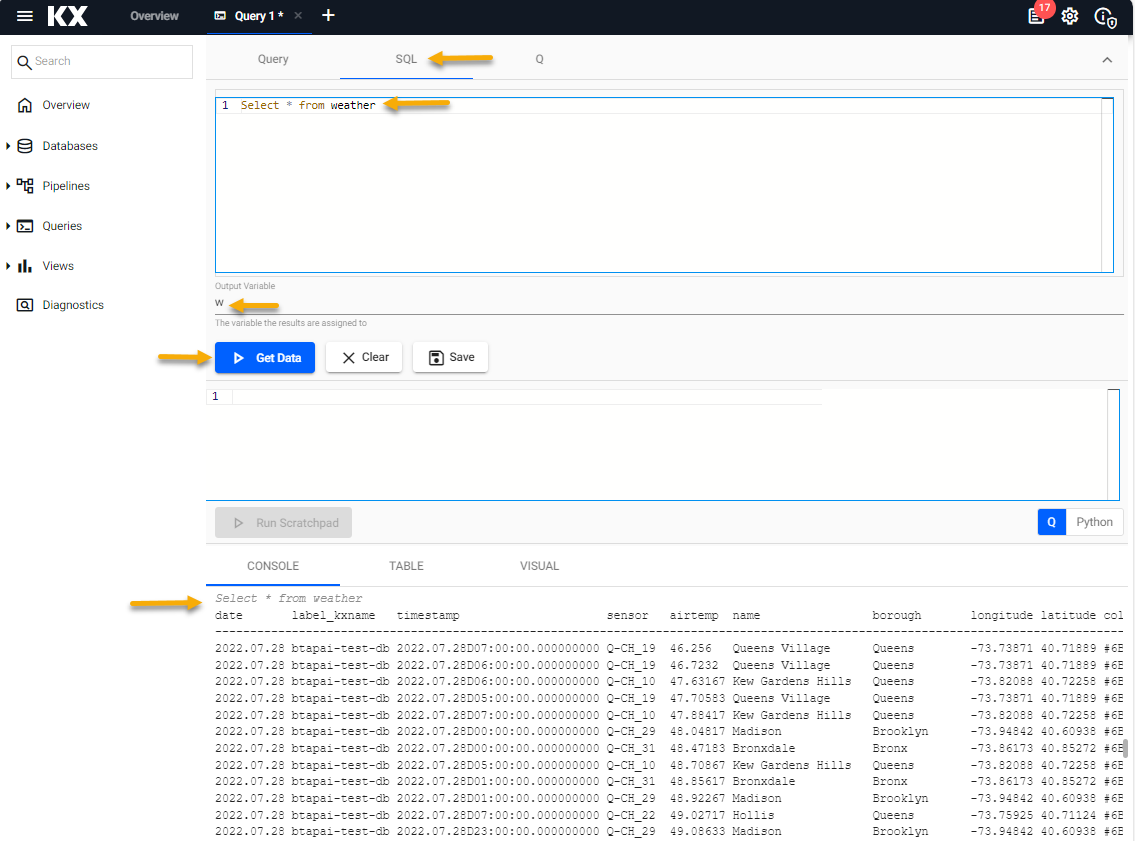
Task: Click the 'timestamp' column header text
Action: pyautogui.click(x=428, y=615)
